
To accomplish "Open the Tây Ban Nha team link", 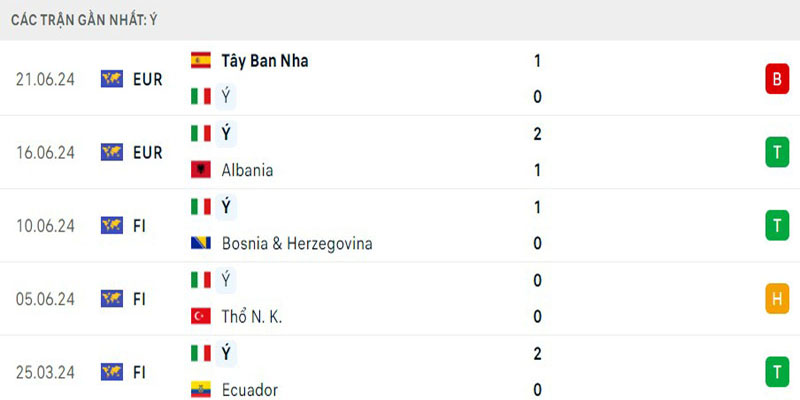I will (265, 61).
